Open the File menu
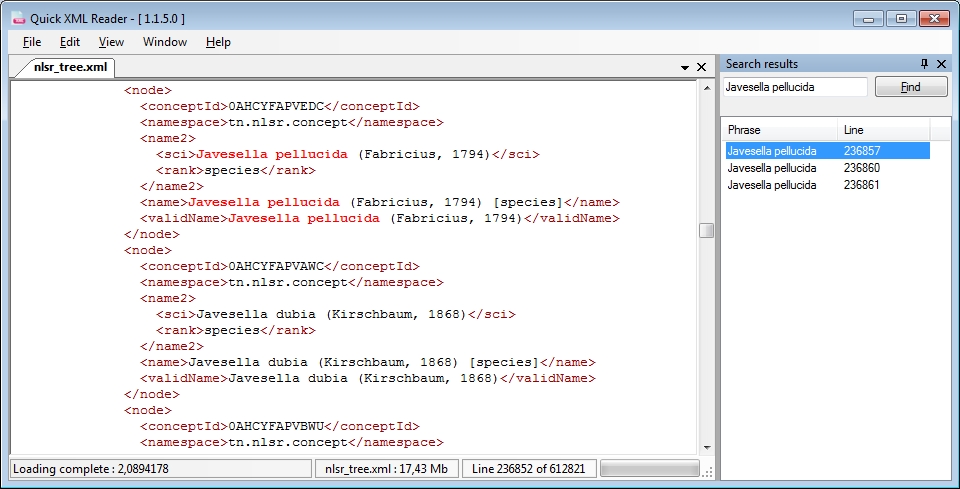Image resolution: width=960 pixels, height=489 pixels. click(32, 42)
